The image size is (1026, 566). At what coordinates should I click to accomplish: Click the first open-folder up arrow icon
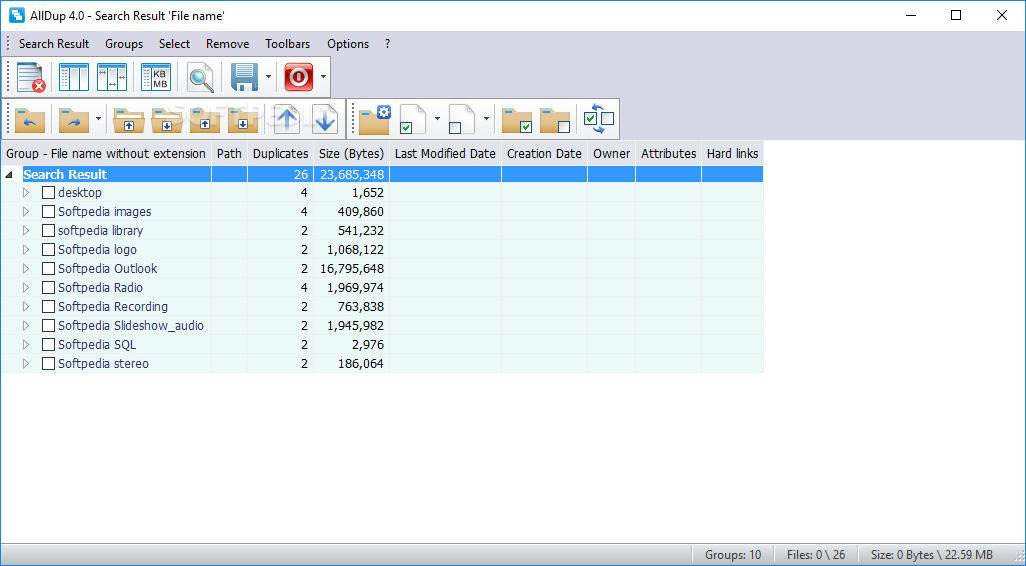(128, 119)
